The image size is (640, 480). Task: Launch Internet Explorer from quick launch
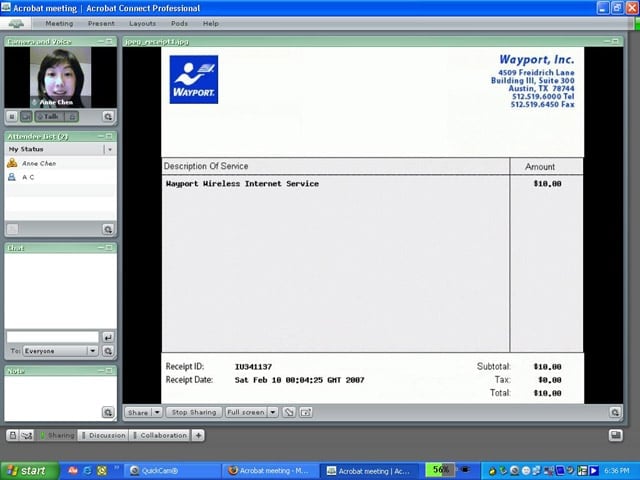point(87,471)
